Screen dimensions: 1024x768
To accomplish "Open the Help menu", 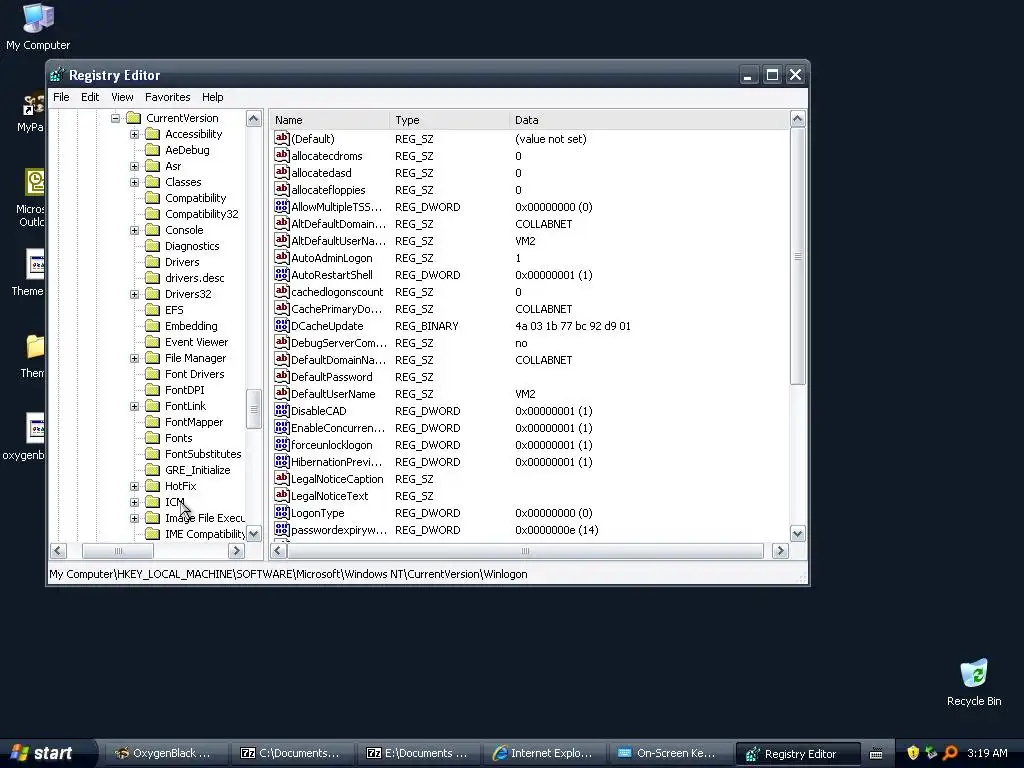I will click(212, 97).
